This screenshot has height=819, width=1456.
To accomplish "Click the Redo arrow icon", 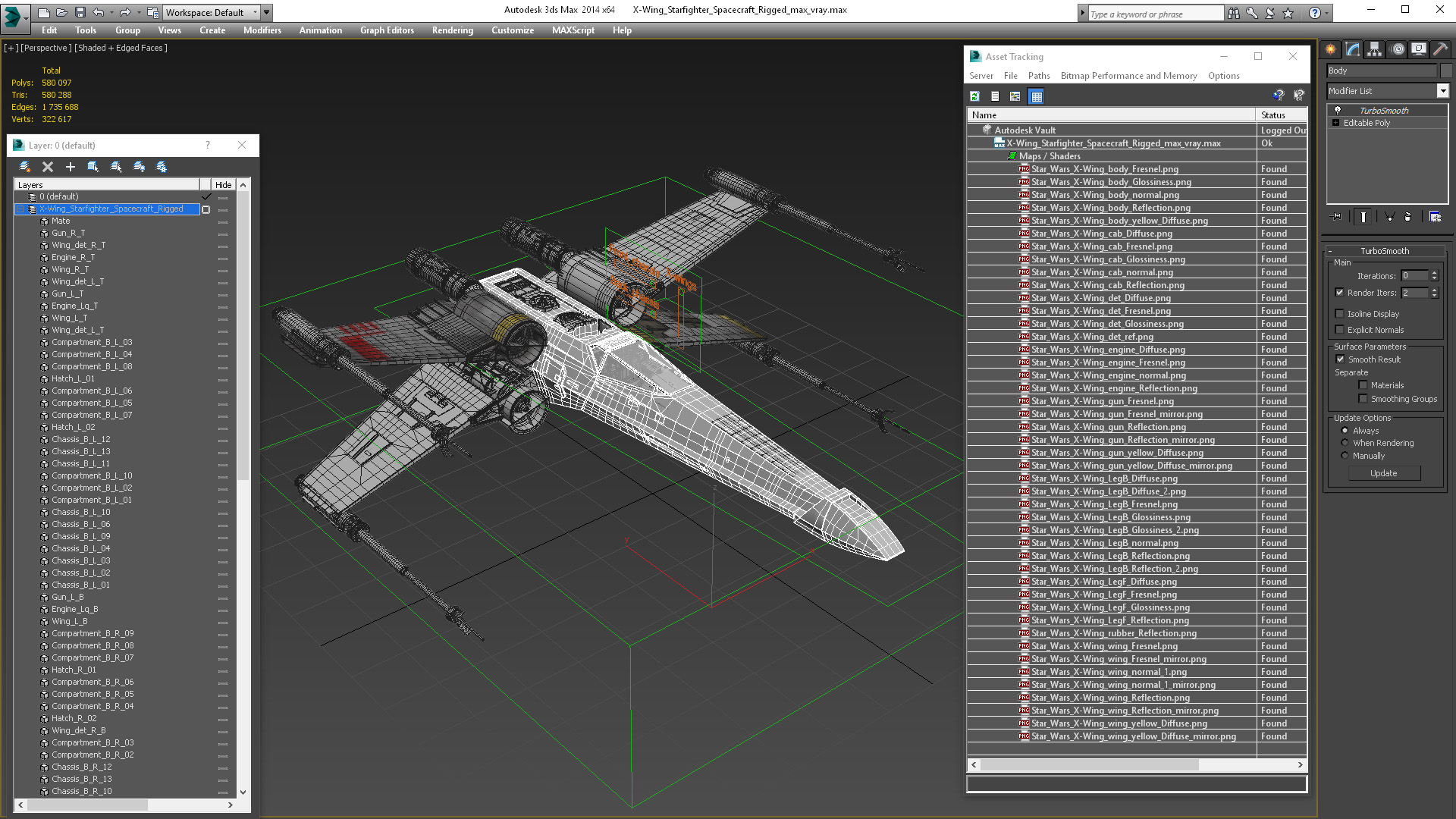I will tap(124, 12).
